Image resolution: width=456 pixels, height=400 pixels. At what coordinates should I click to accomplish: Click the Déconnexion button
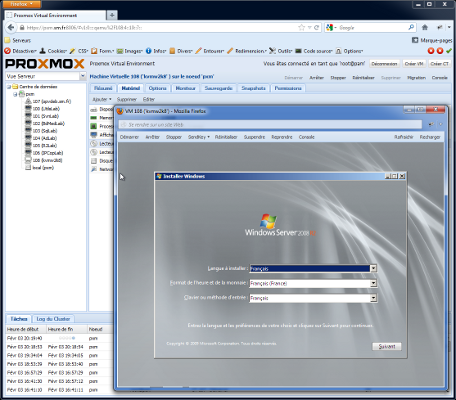(x=384, y=64)
